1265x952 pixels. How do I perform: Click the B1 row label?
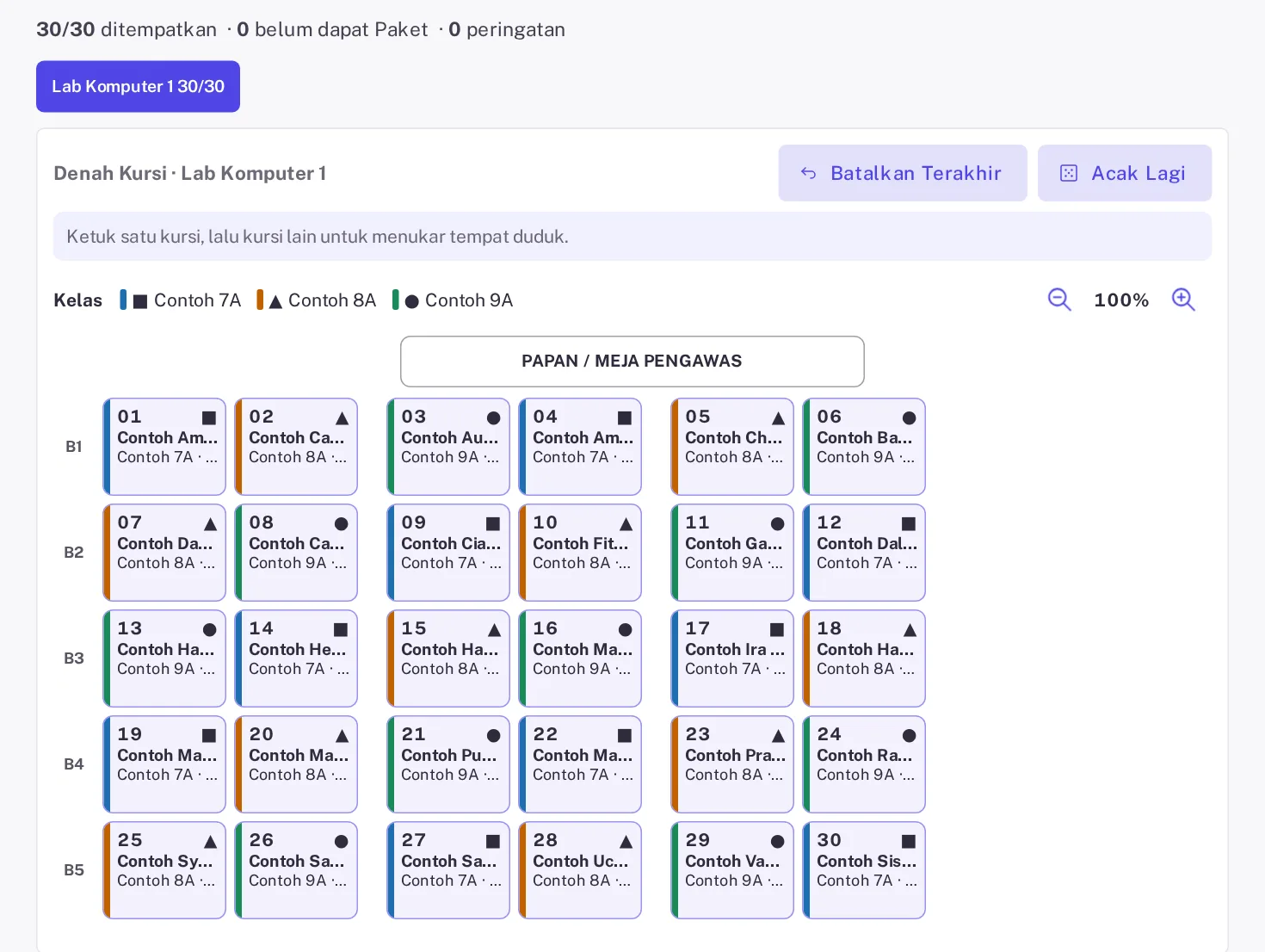pyautogui.click(x=74, y=447)
